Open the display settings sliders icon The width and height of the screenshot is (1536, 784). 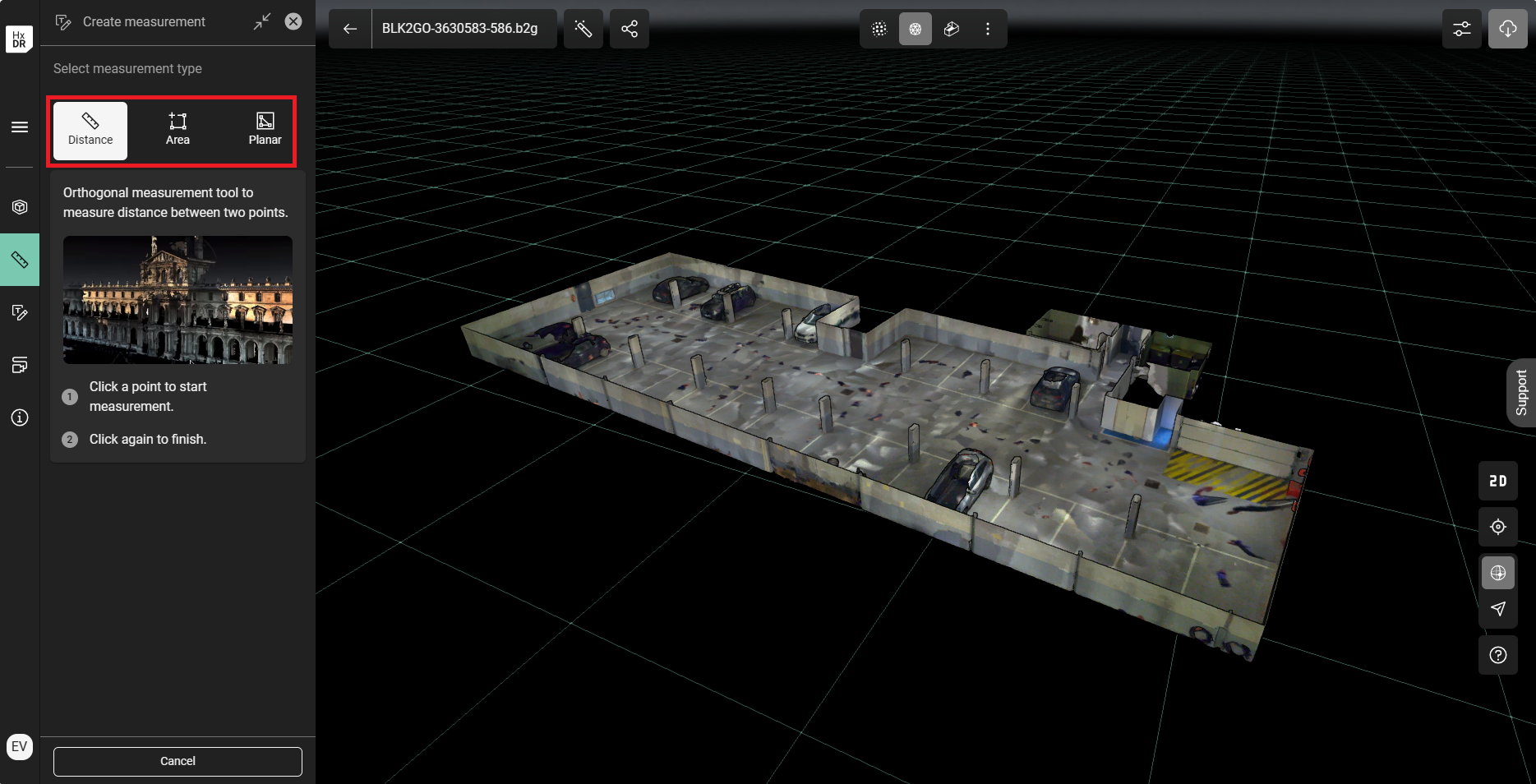(x=1462, y=29)
